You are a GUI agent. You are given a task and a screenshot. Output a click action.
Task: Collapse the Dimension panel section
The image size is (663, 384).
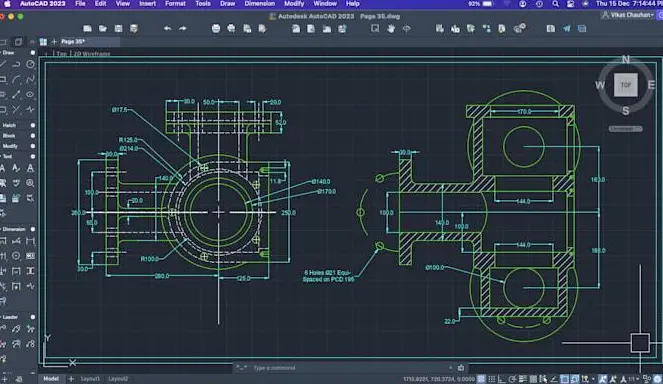(x=33, y=229)
